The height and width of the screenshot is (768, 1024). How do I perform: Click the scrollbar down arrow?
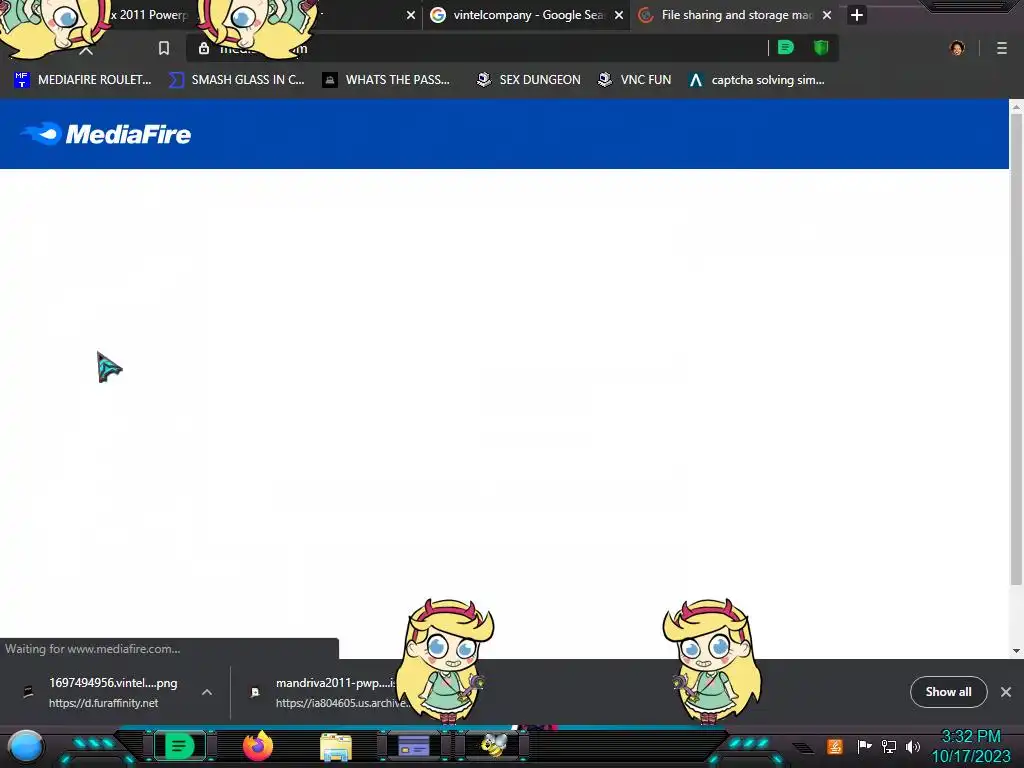(x=1016, y=650)
